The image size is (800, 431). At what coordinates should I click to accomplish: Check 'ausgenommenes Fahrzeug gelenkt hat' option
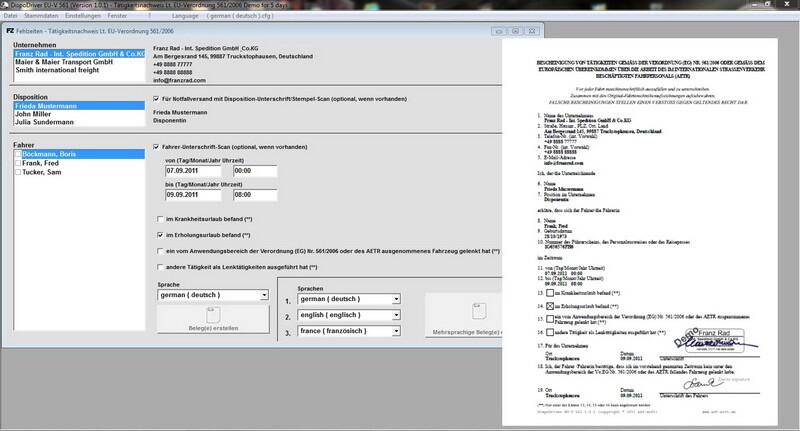click(160, 251)
